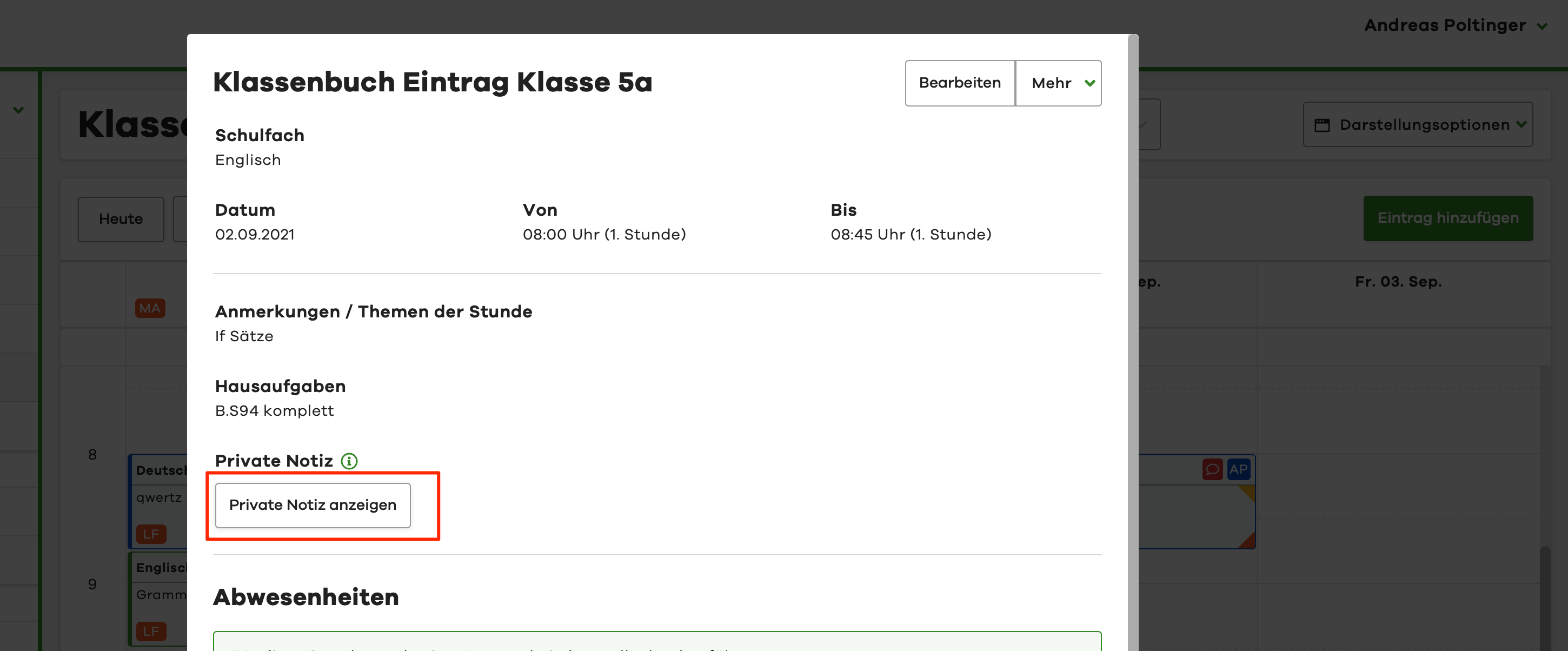The image size is (1568, 651).
Task: Click the MA badge in the calendar
Action: point(150,308)
